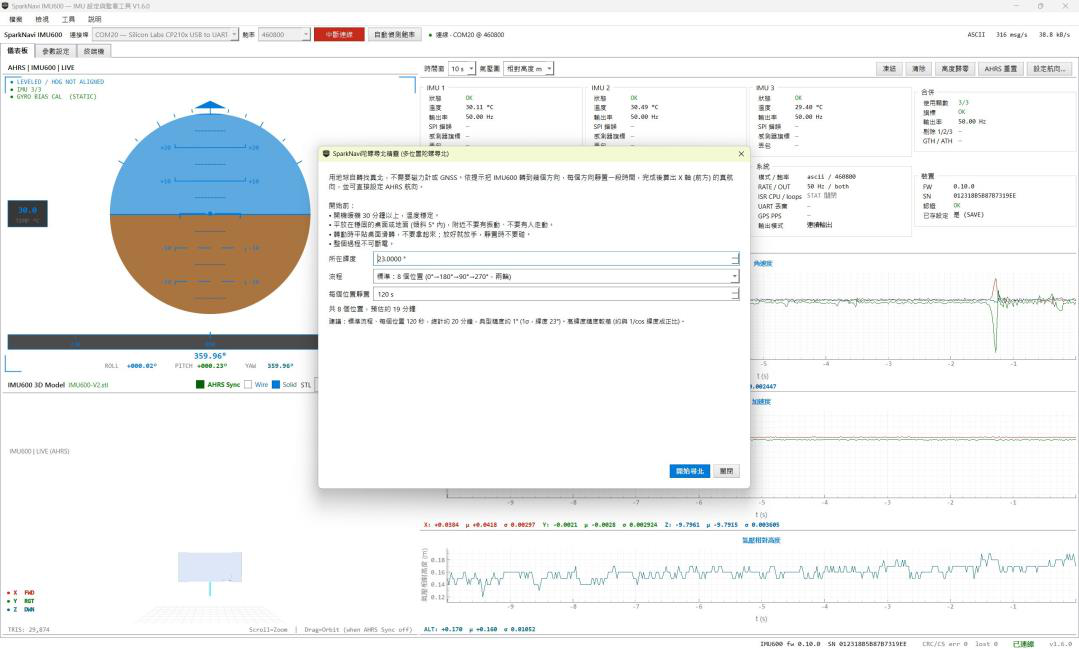
Task: Click the 清除 clear button
Action: click(919, 69)
